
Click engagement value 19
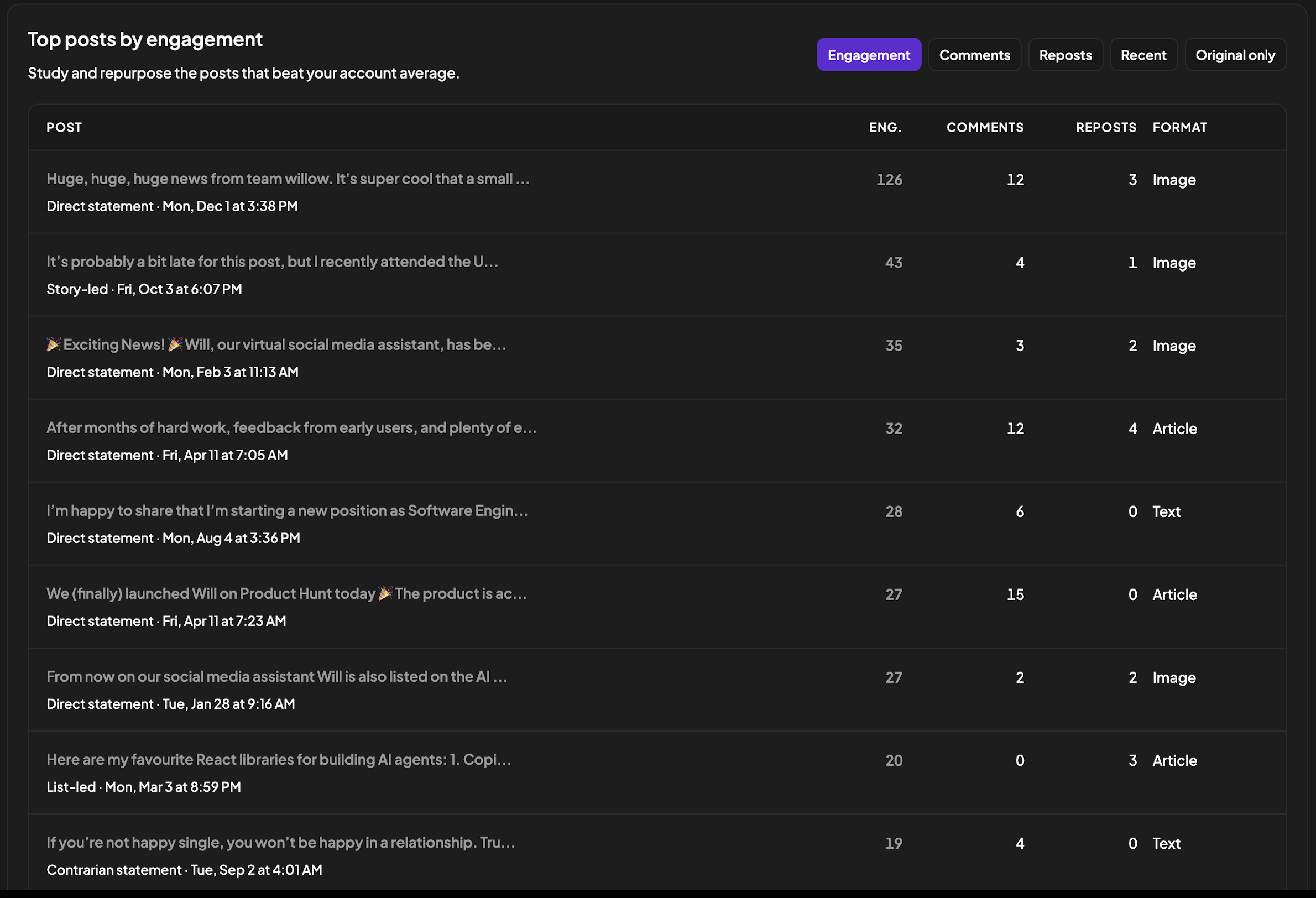pyautogui.click(x=894, y=843)
